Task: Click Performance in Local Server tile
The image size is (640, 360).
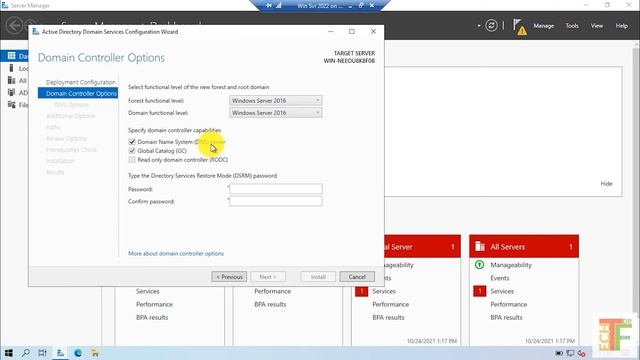Action: (x=390, y=304)
